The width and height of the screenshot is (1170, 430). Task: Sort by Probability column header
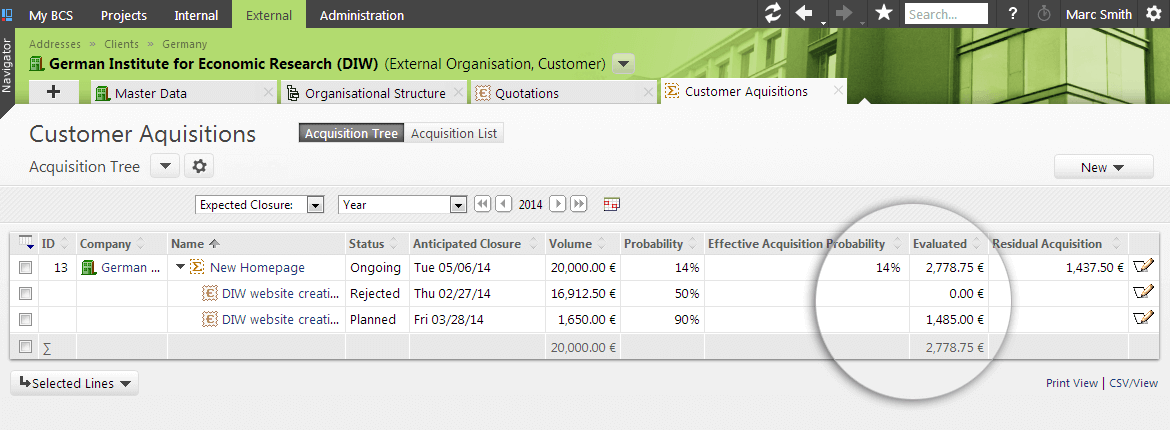654,243
